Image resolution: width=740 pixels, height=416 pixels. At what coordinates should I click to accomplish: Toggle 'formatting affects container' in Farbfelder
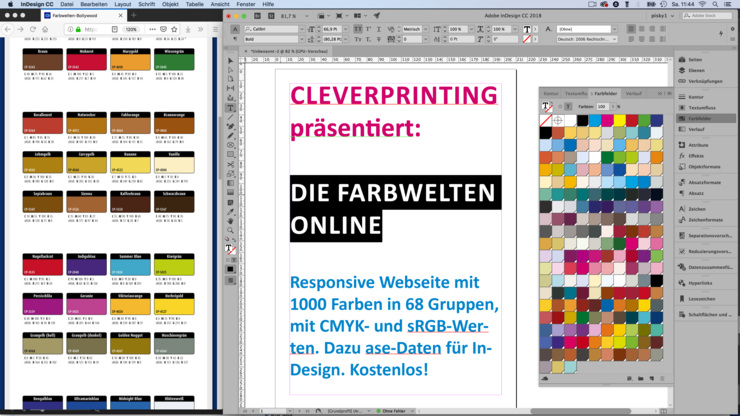pos(560,107)
